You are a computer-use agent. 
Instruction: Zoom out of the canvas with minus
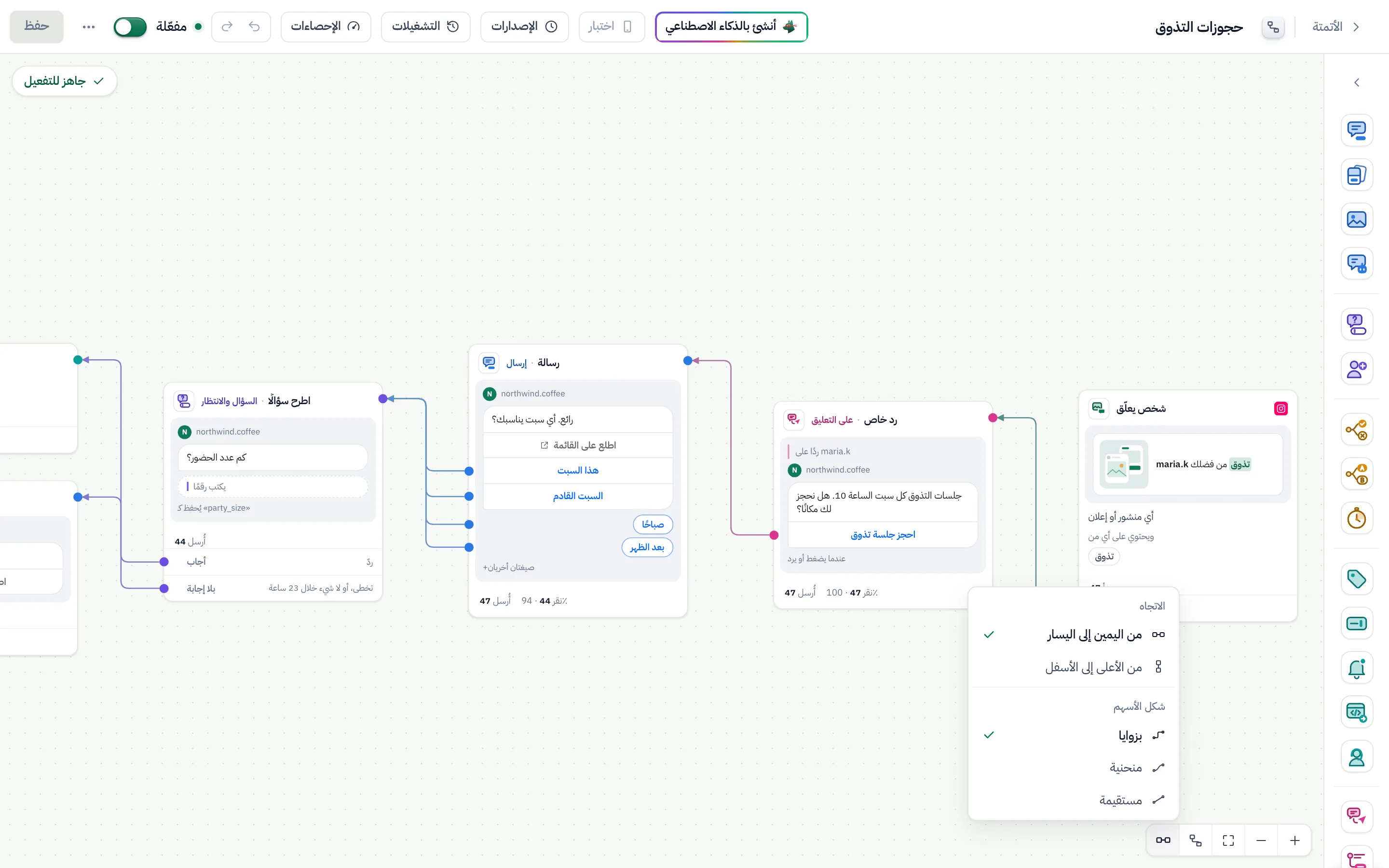[1261, 841]
